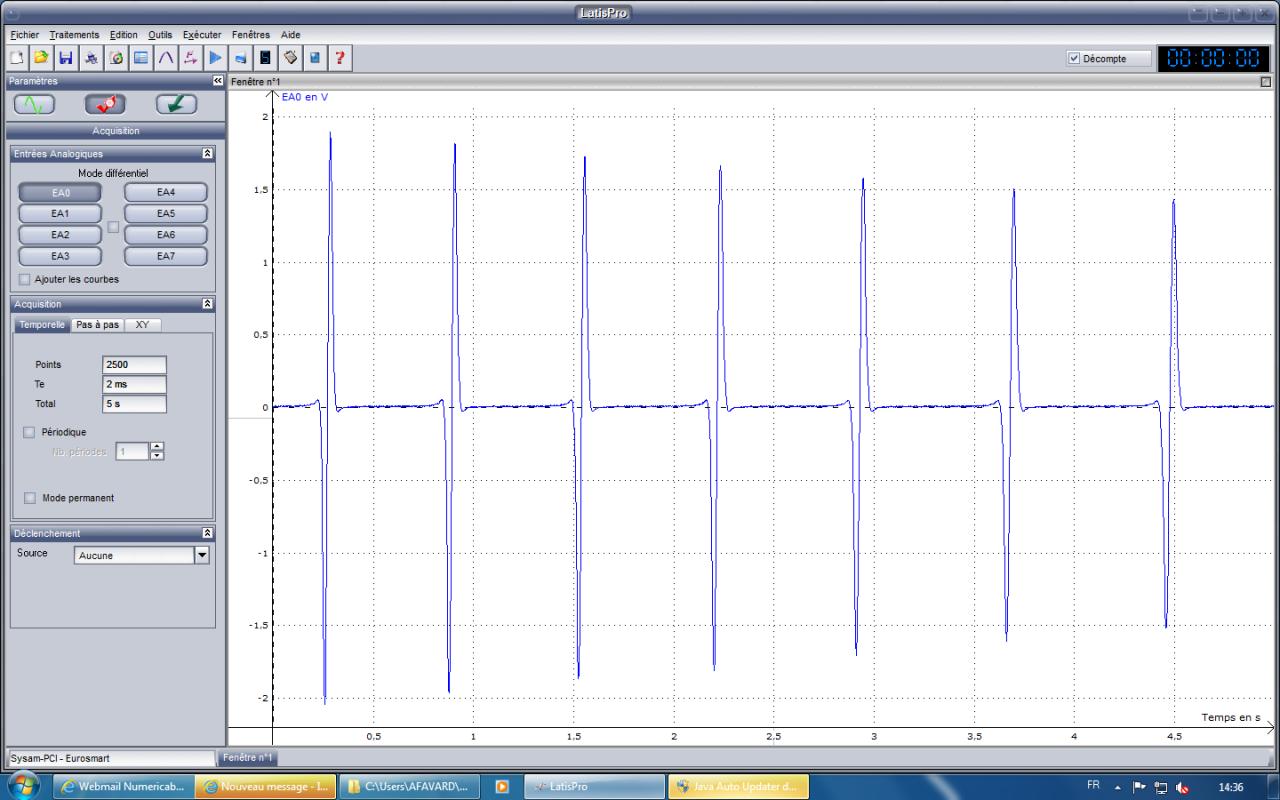This screenshot has width=1280, height=800.
Task: Switch to the Pas à pas tab
Action: point(98,325)
